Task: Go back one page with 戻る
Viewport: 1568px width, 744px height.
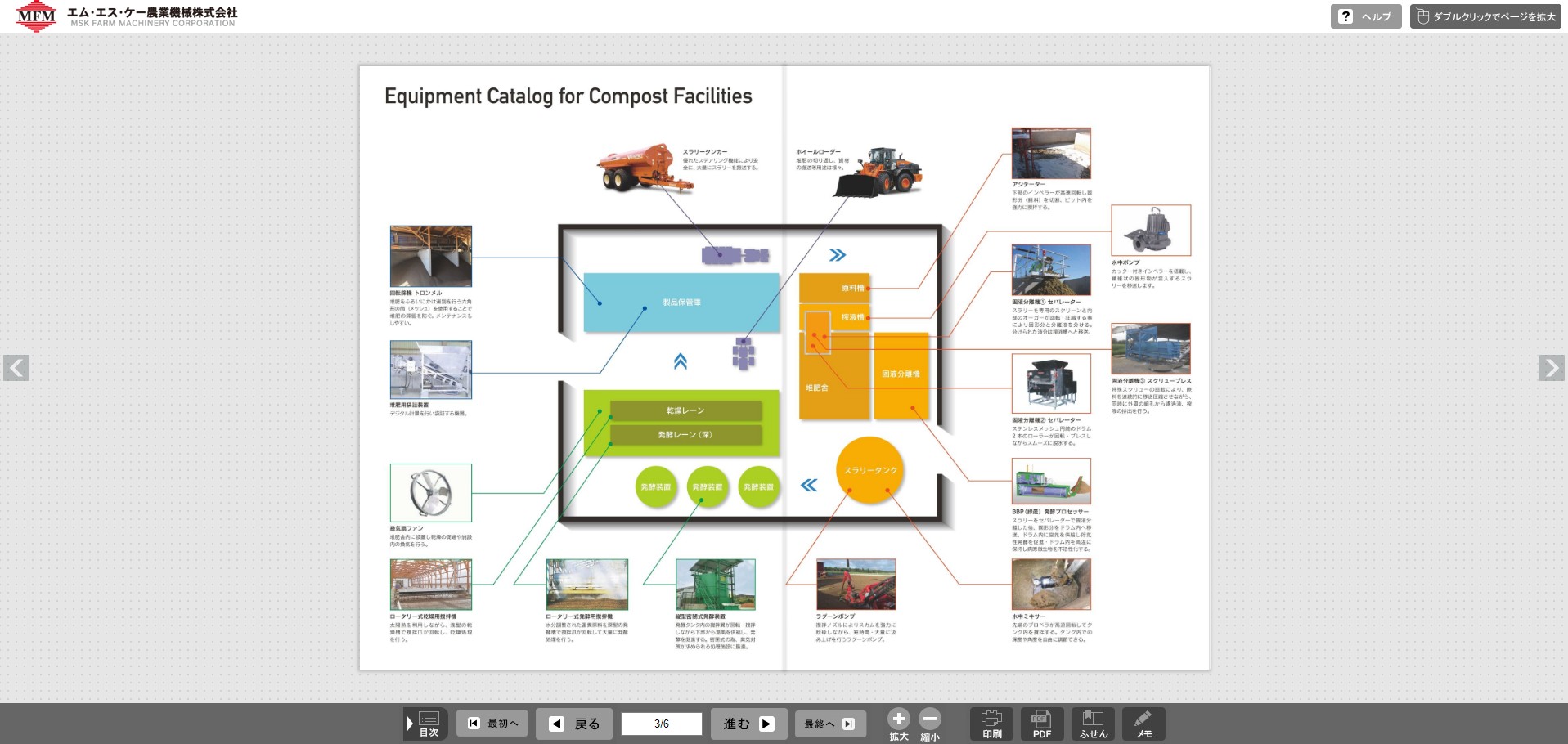Action: pyautogui.click(x=573, y=724)
